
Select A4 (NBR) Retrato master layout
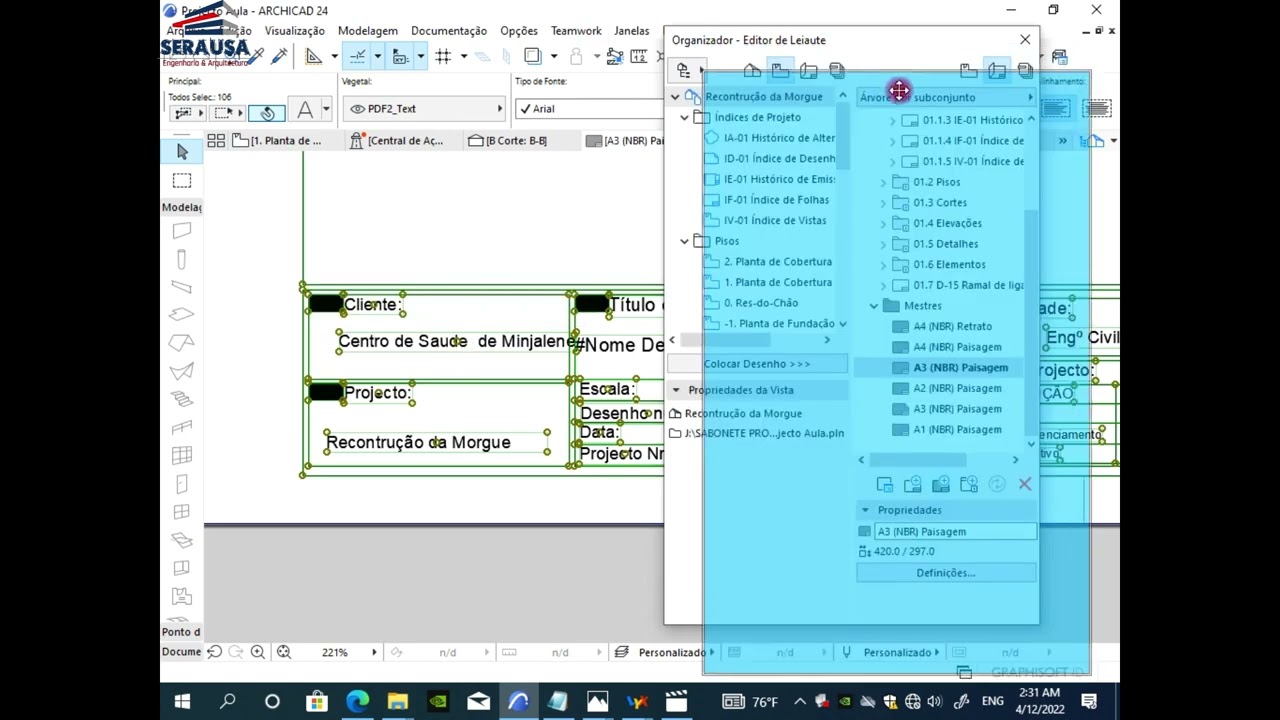(x=952, y=326)
